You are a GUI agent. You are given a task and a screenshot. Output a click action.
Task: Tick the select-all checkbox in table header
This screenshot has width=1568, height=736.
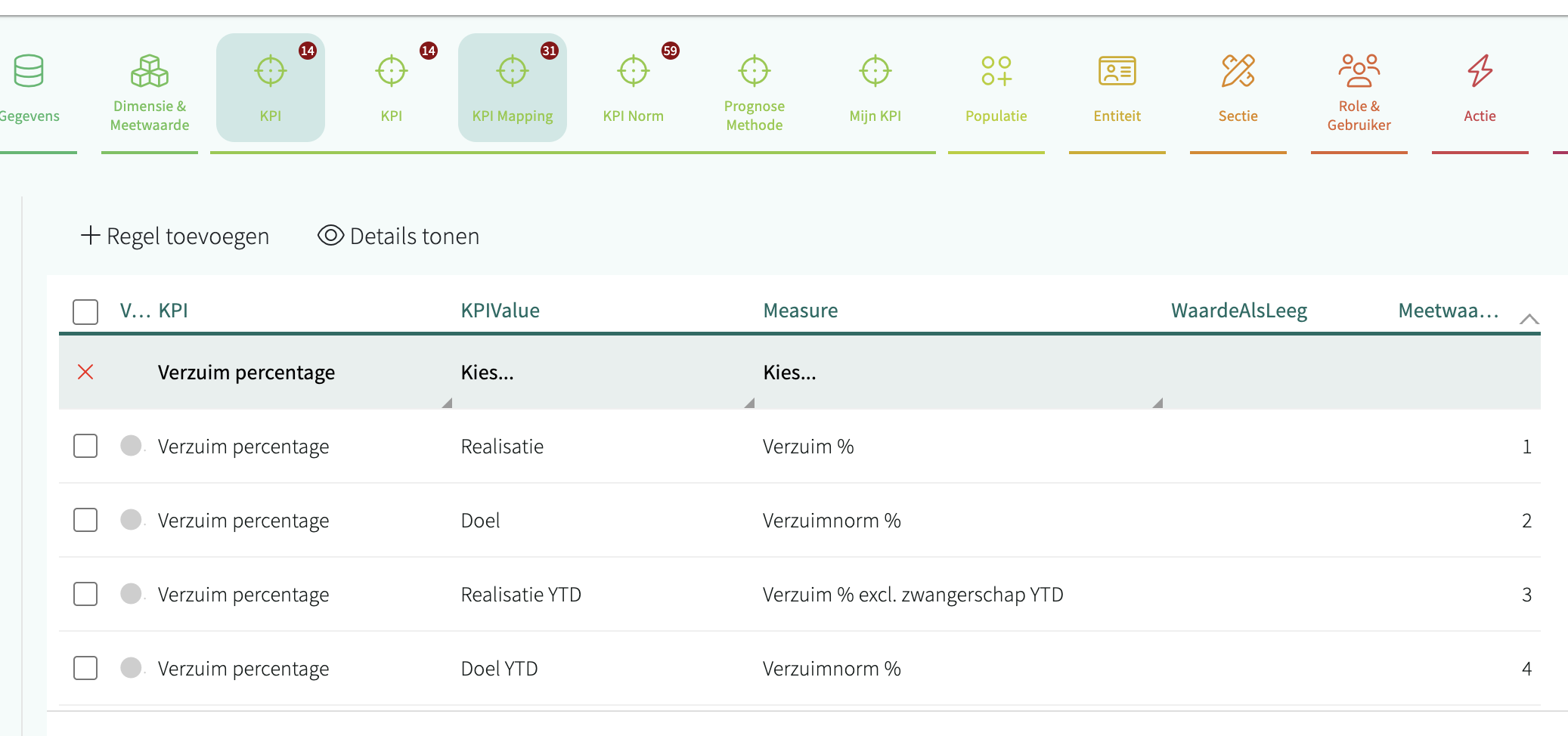(85, 311)
